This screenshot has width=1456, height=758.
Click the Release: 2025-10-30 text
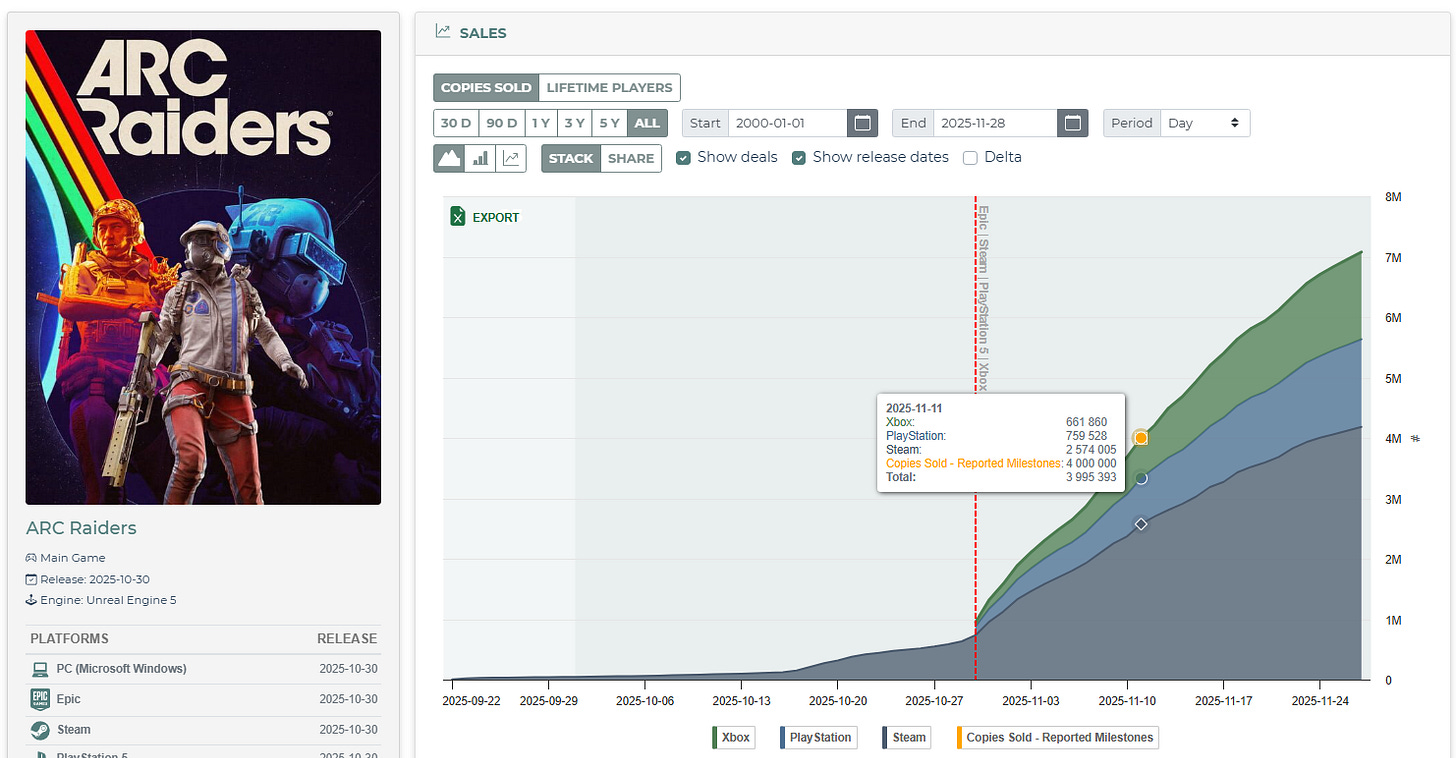[x=95, y=579]
